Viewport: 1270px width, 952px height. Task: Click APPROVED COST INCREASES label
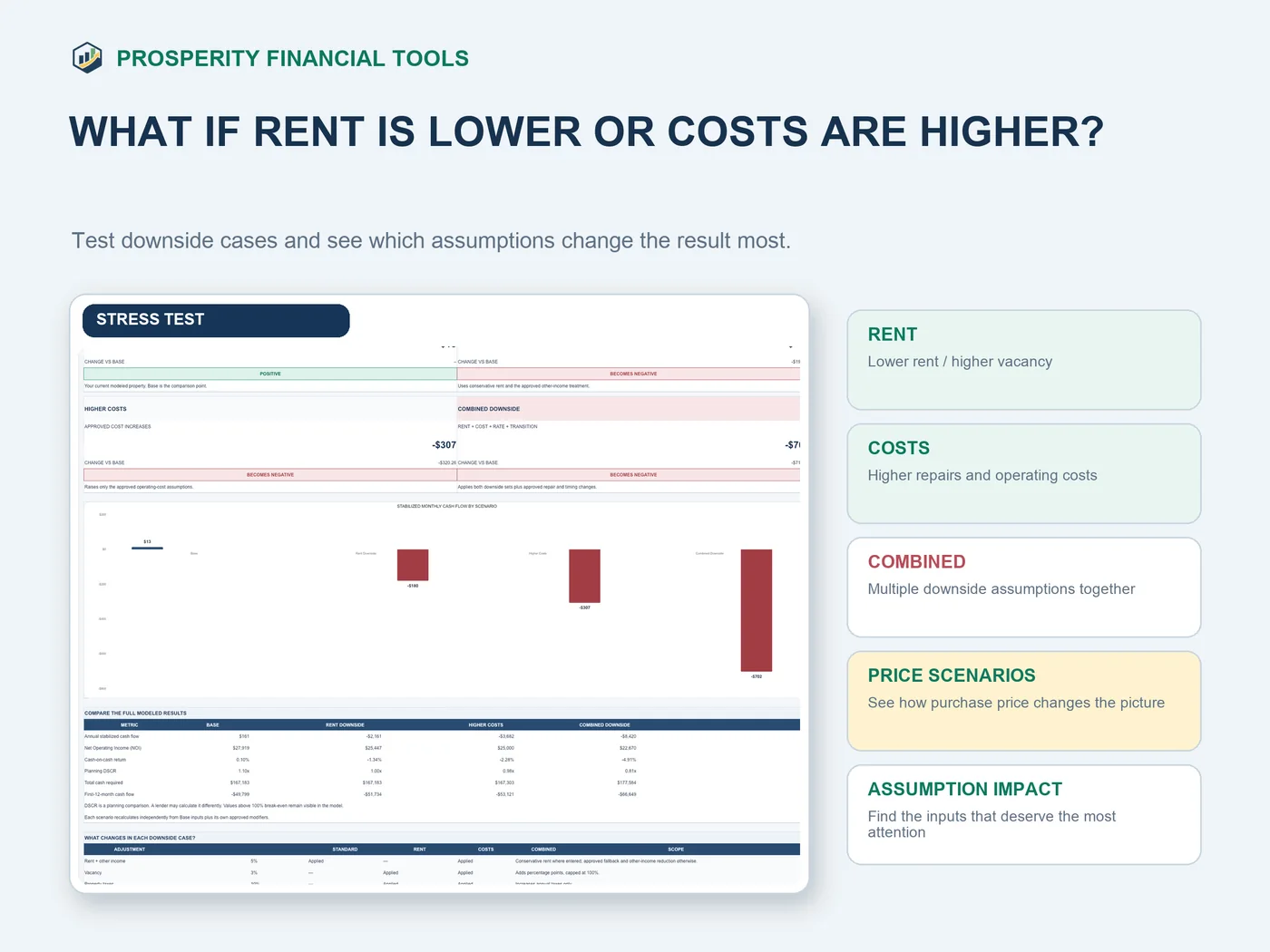[118, 426]
